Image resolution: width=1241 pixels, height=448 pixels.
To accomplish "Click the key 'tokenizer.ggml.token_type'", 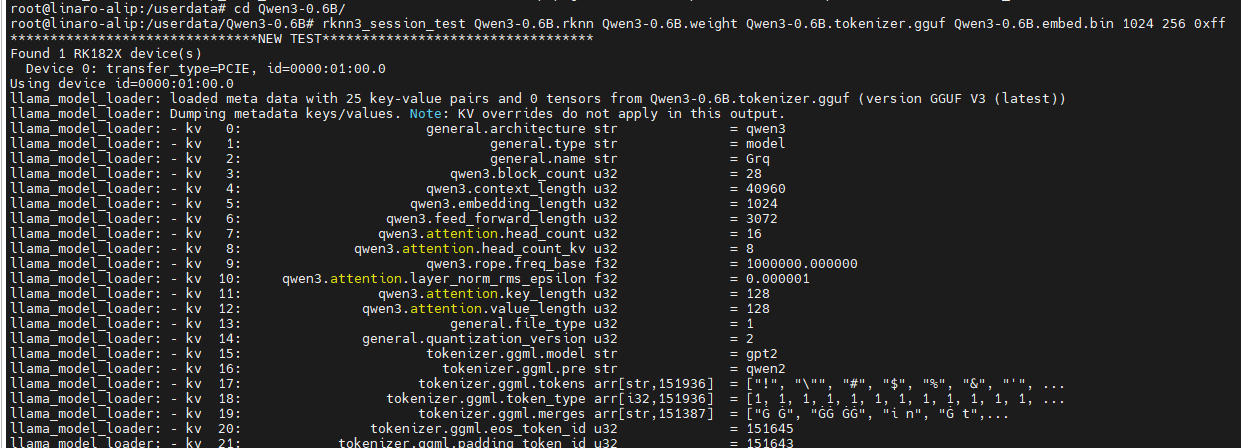I will tap(486, 398).
